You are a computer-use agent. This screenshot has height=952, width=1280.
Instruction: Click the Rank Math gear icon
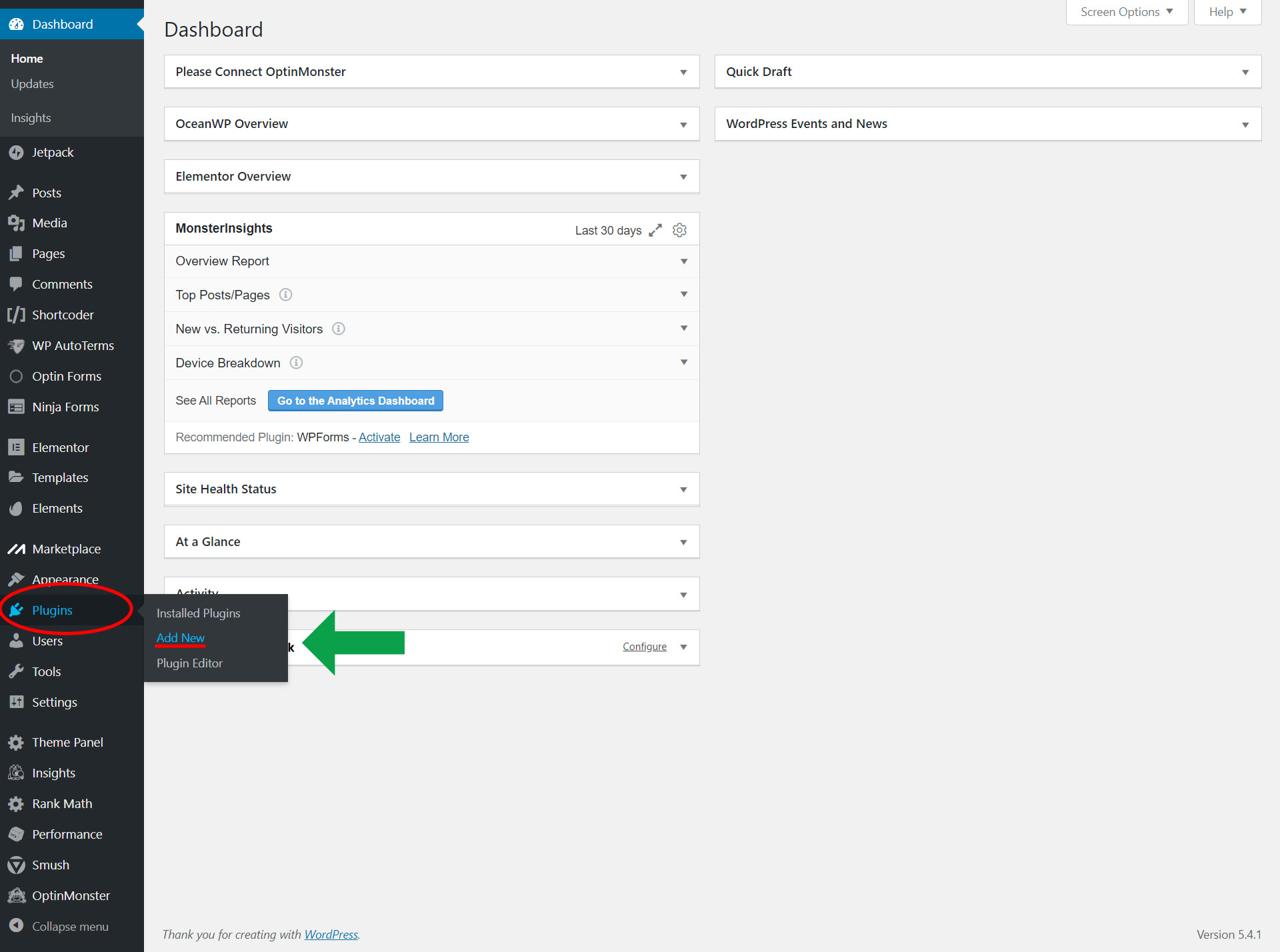pyautogui.click(x=16, y=804)
